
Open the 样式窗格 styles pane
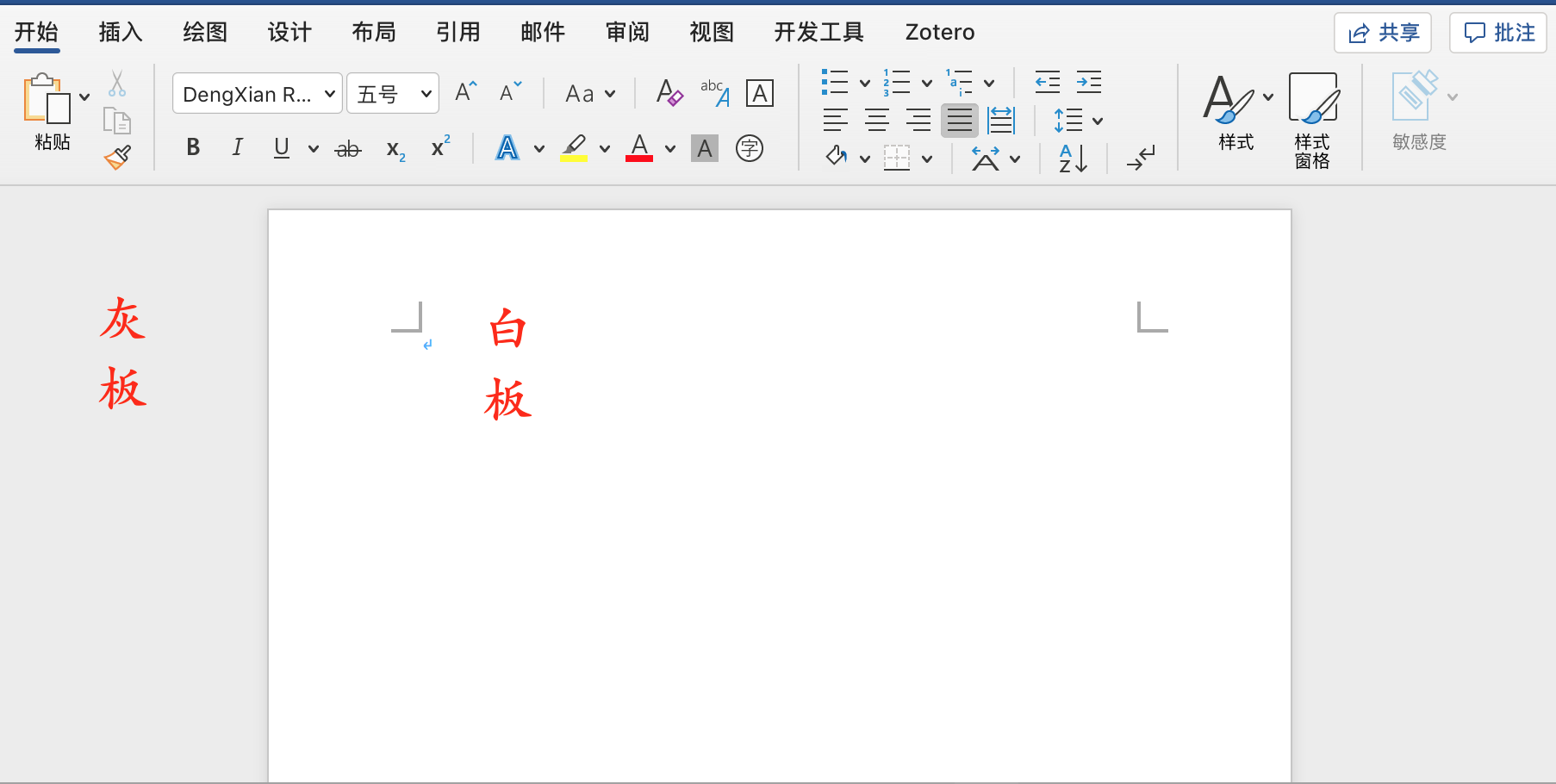point(1313,120)
